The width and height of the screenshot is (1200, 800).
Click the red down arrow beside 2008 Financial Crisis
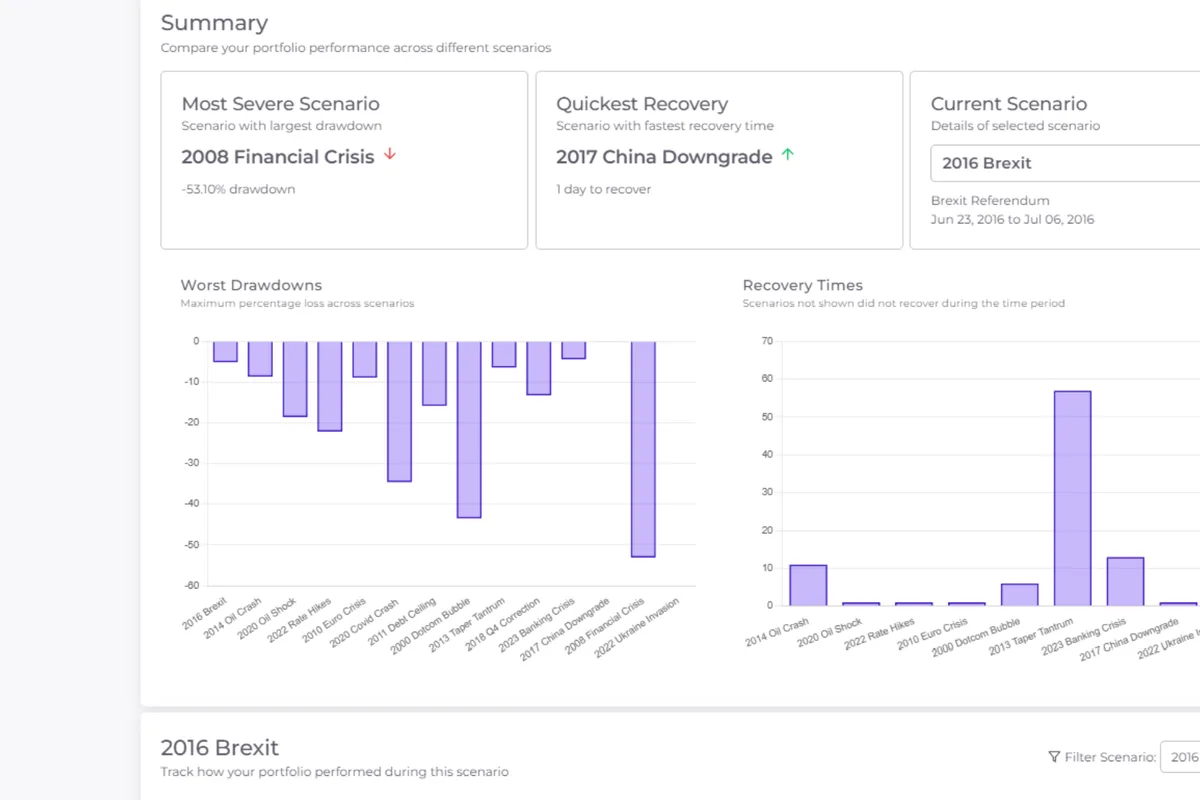(x=390, y=155)
